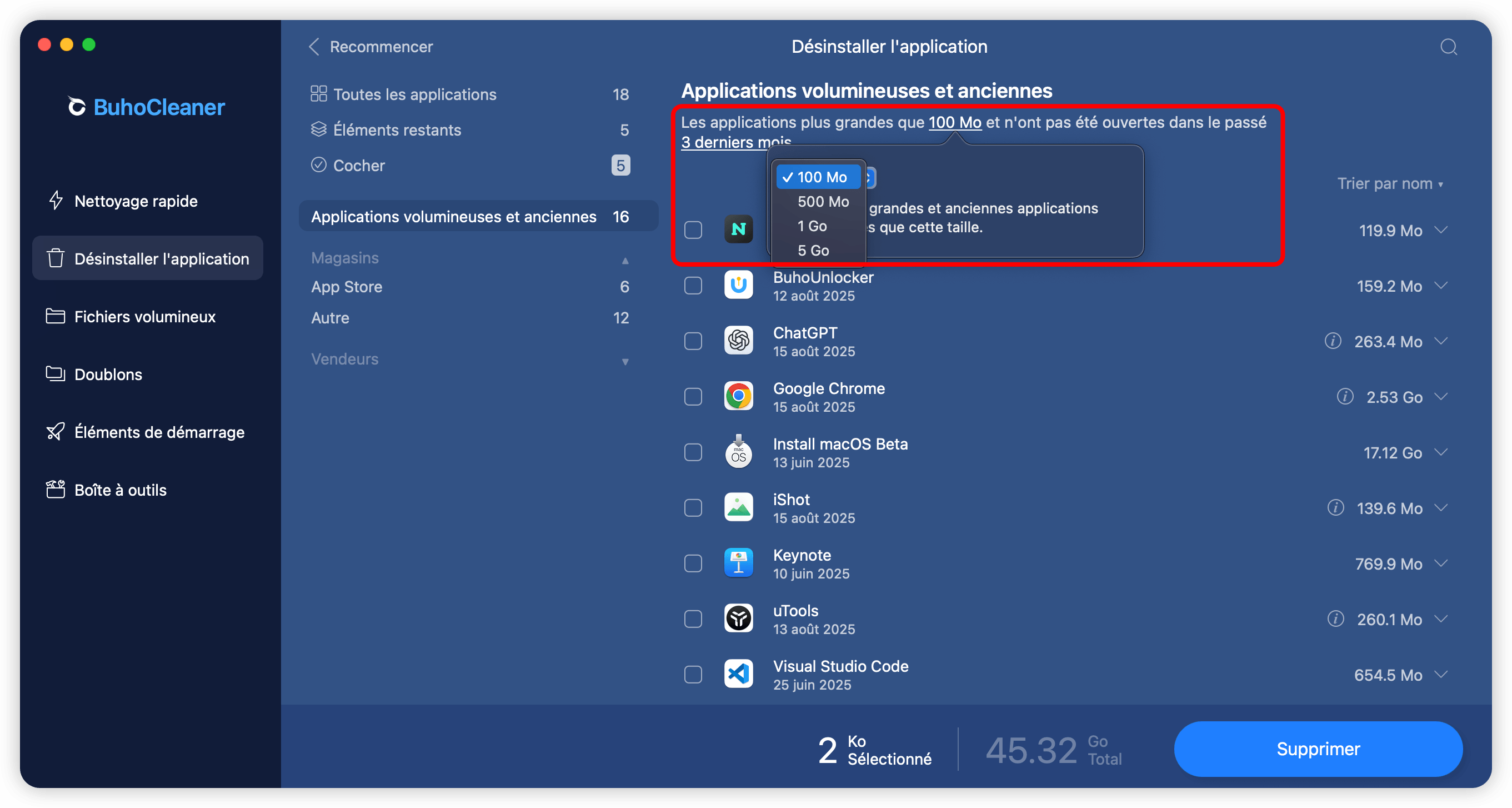Click the back chevron next to Recommencer
The height and width of the screenshot is (808, 1512).
tap(314, 46)
